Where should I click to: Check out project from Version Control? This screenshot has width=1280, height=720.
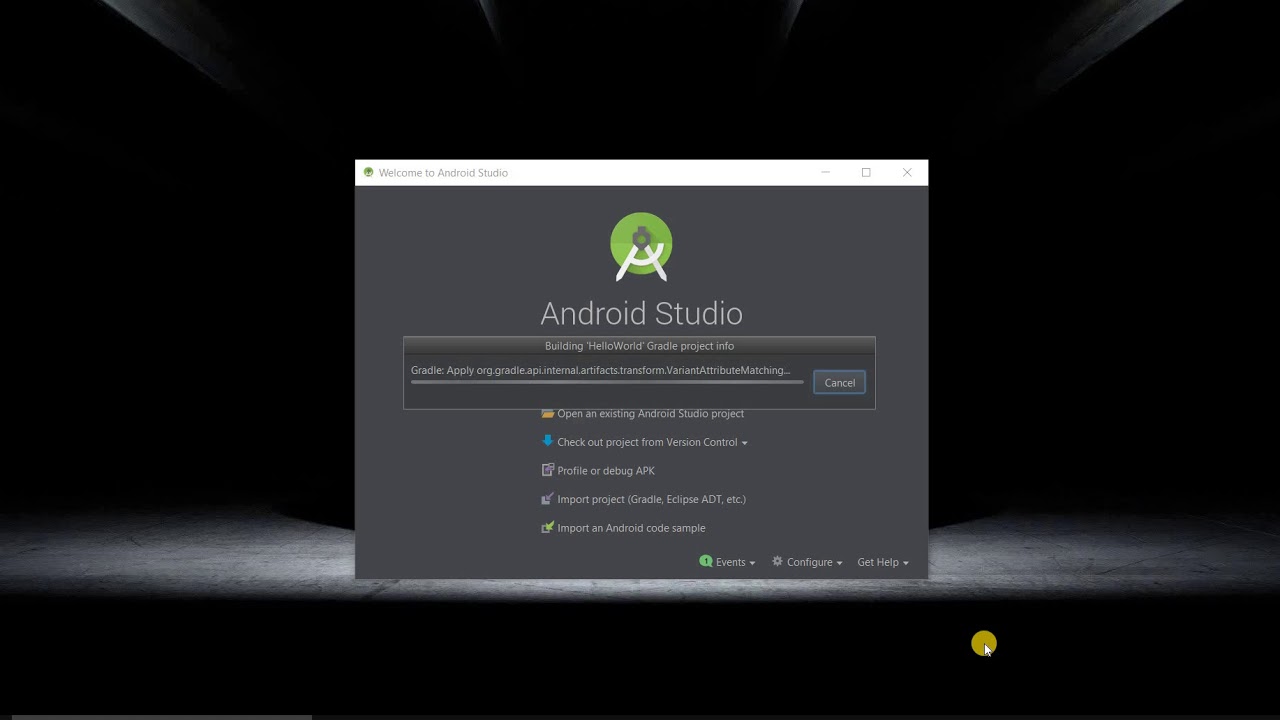pyautogui.click(x=647, y=442)
